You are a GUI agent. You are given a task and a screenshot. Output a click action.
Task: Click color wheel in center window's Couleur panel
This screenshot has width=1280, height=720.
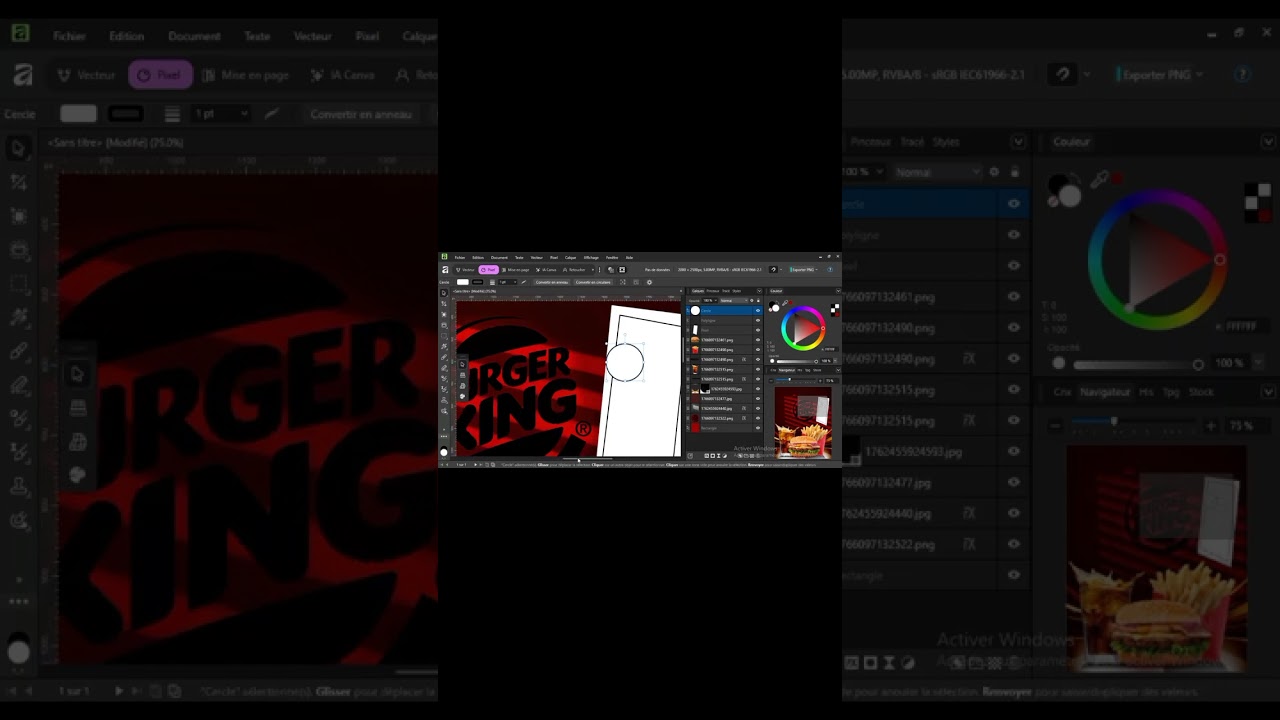click(803, 328)
